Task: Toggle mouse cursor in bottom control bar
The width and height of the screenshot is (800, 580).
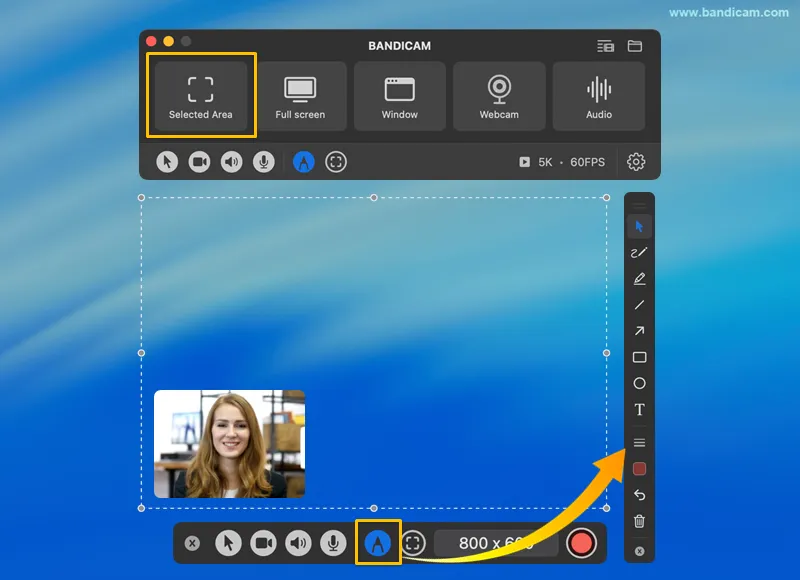Action: 228,543
